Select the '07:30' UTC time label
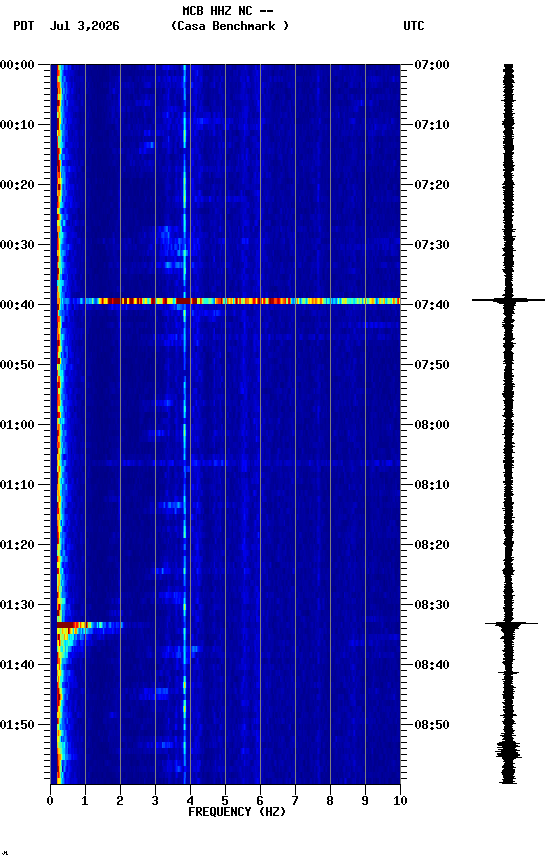 pyautogui.click(x=432, y=245)
